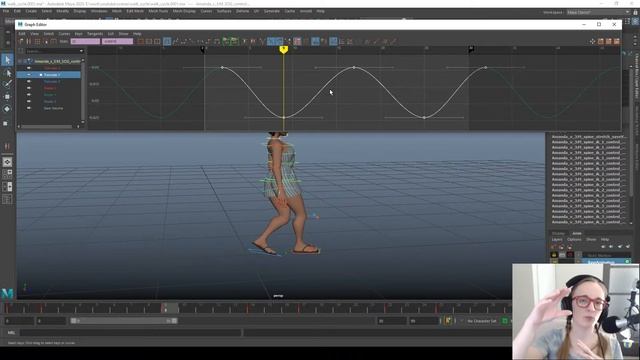
Task: Open Trax Editor from Graph Editor toolbar
Action: (x=609, y=41)
